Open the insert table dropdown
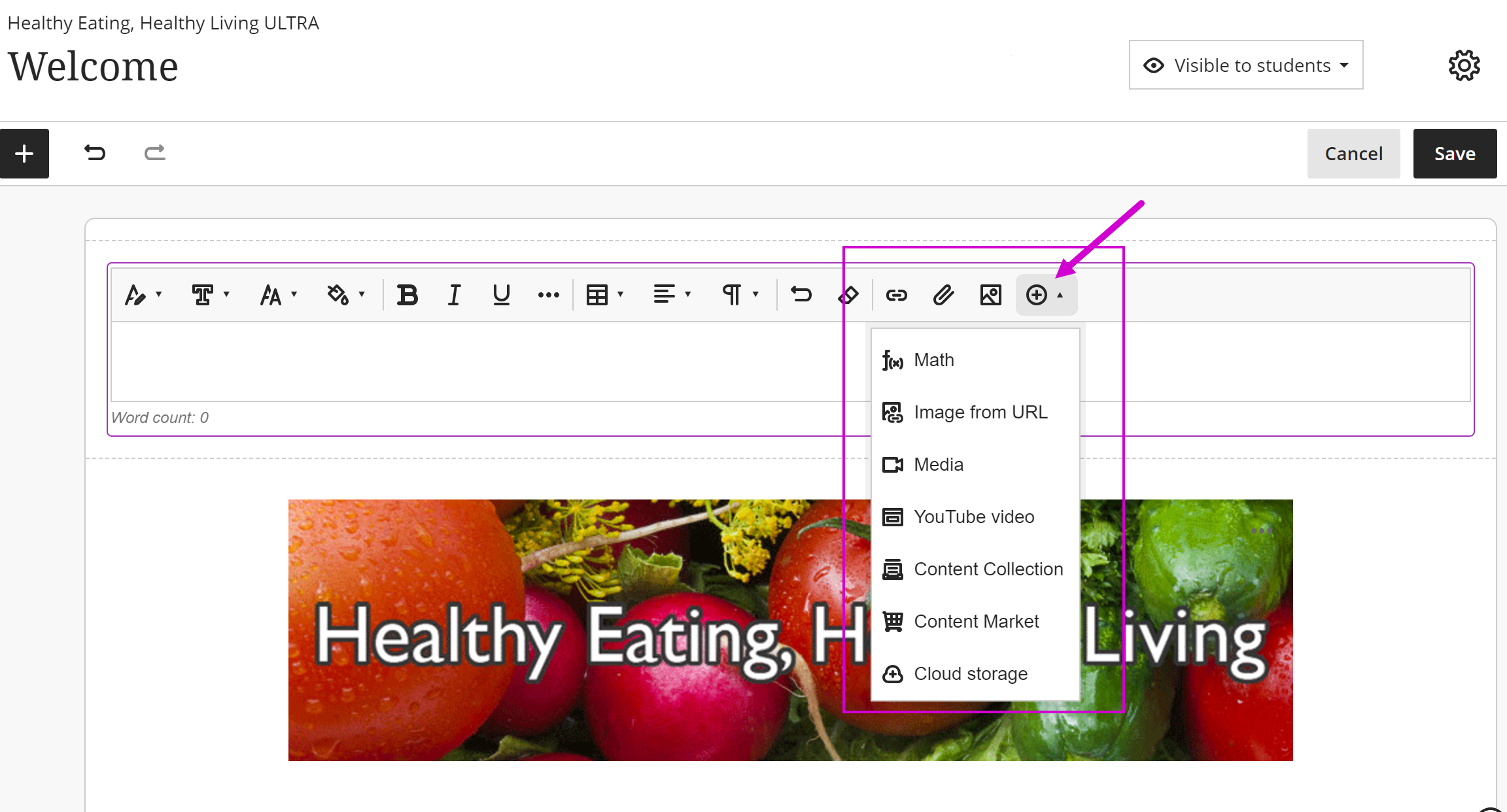1507x812 pixels. [605, 295]
